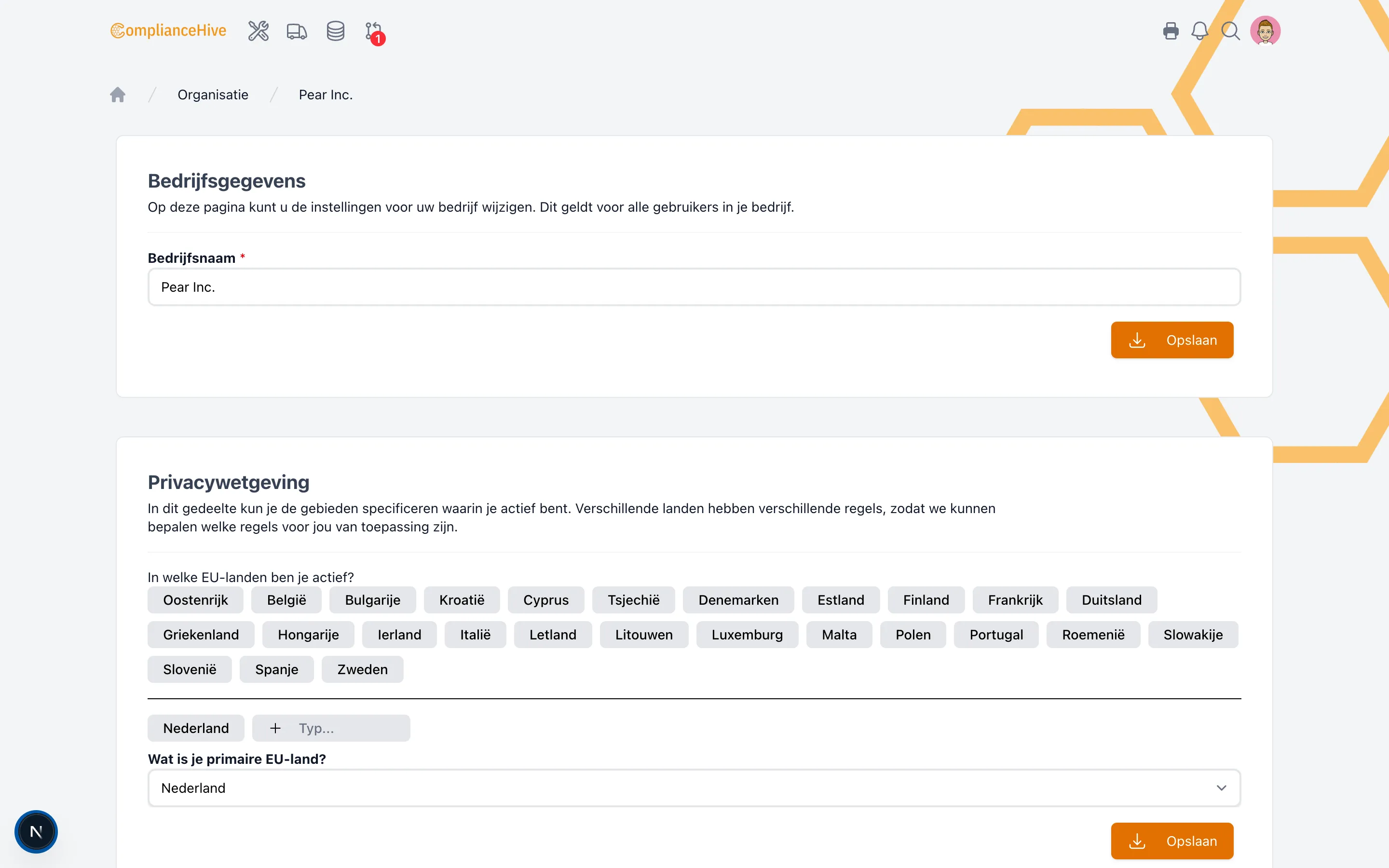This screenshot has height=868, width=1389.
Task: Select Pear Inc. in the breadcrumb
Action: click(x=325, y=94)
